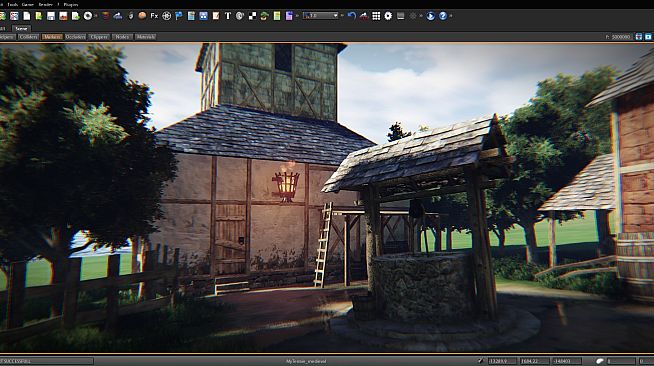Image resolution: width=654 pixels, height=366 pixels.
Task: Select the wooden ladder in viewport
Action: click(323, 245)
